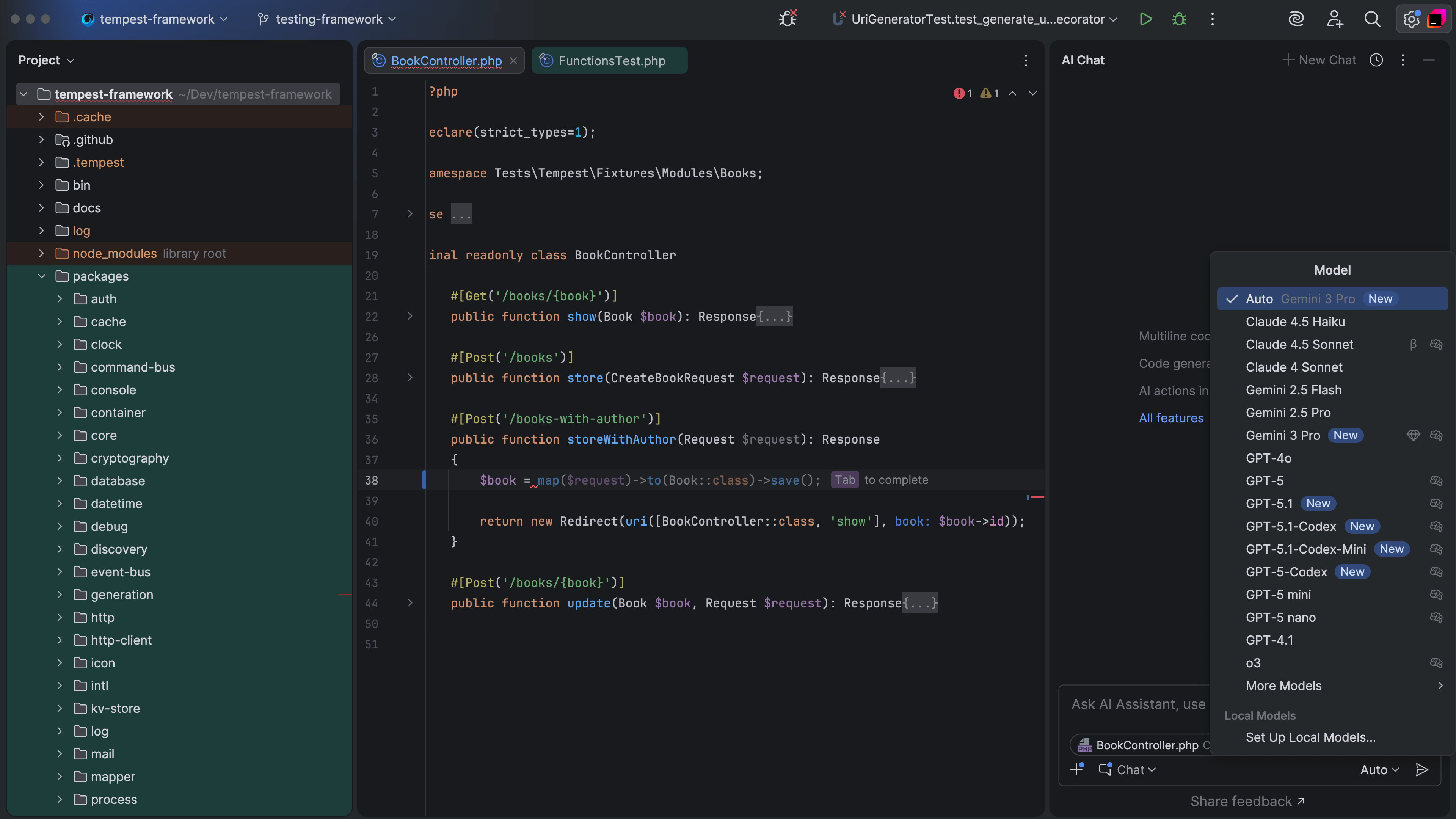Start a Code With Me session

[1335, 19]
